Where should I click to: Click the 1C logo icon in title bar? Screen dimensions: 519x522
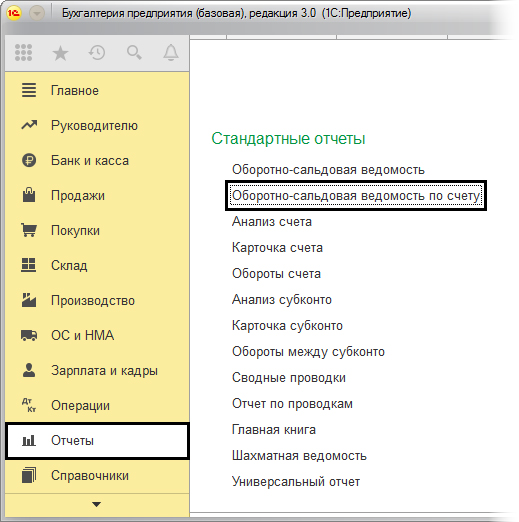[14, 13]
